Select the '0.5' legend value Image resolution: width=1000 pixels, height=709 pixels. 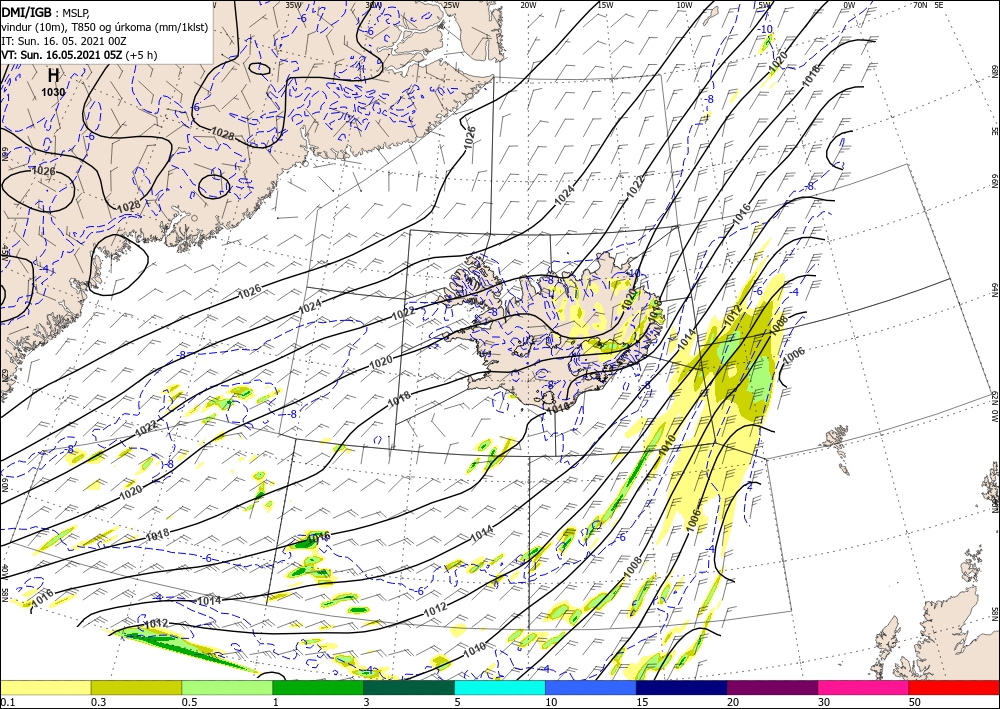point(188,702)
